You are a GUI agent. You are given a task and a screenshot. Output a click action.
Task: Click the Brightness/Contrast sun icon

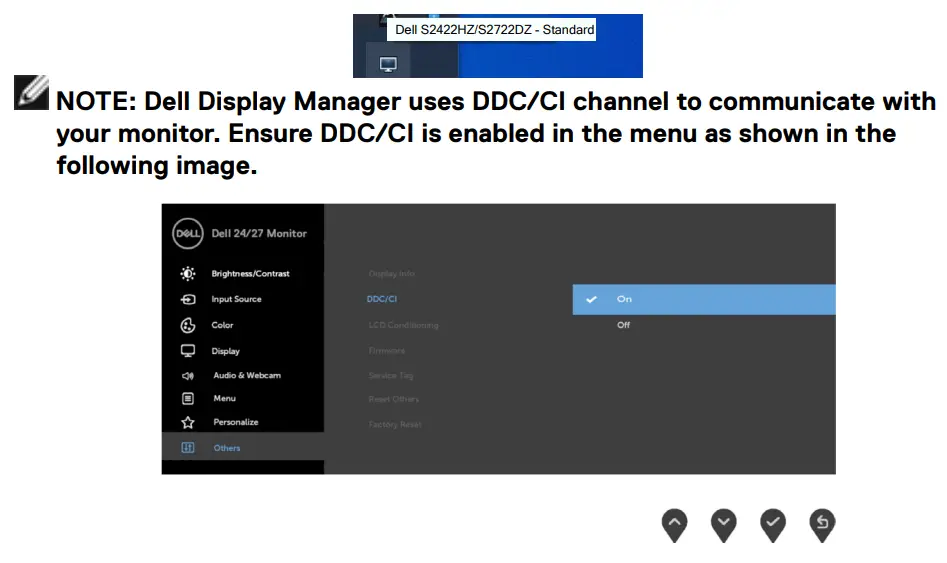[188, 274]
